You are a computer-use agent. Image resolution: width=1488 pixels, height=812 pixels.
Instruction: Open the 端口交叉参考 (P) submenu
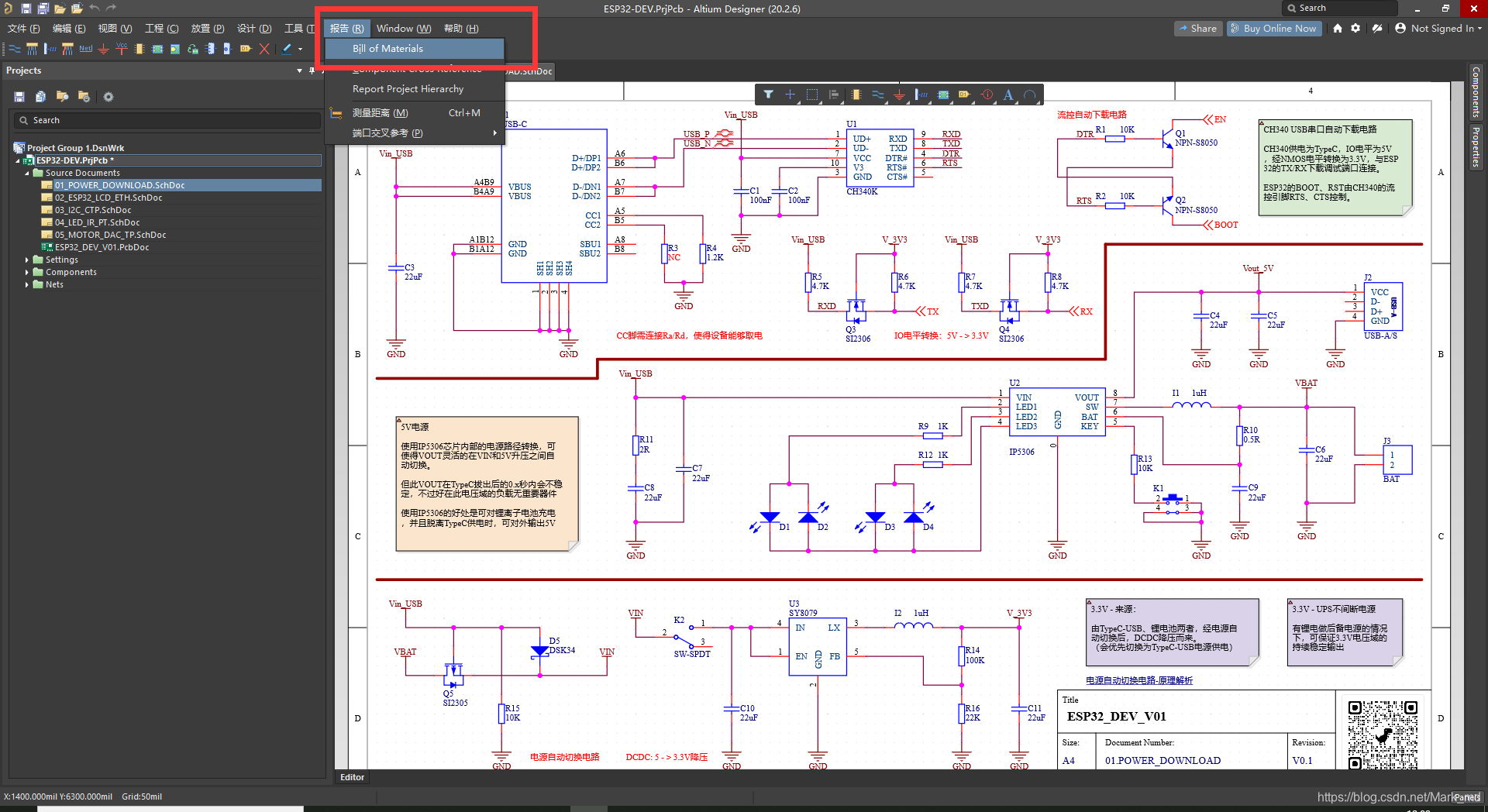tap(415, 133)
